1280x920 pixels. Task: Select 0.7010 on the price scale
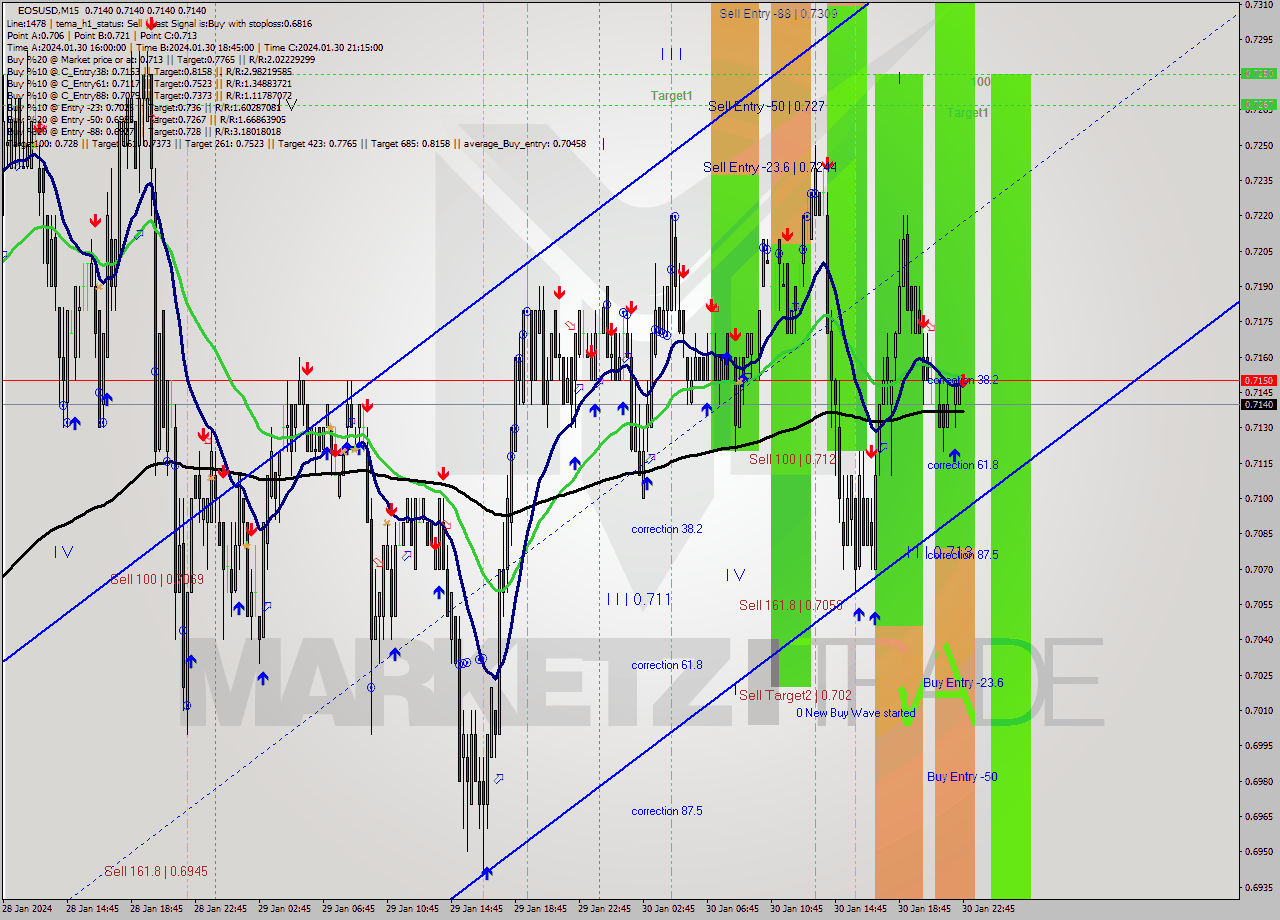pyautogui.click(x=1260, y=710)
